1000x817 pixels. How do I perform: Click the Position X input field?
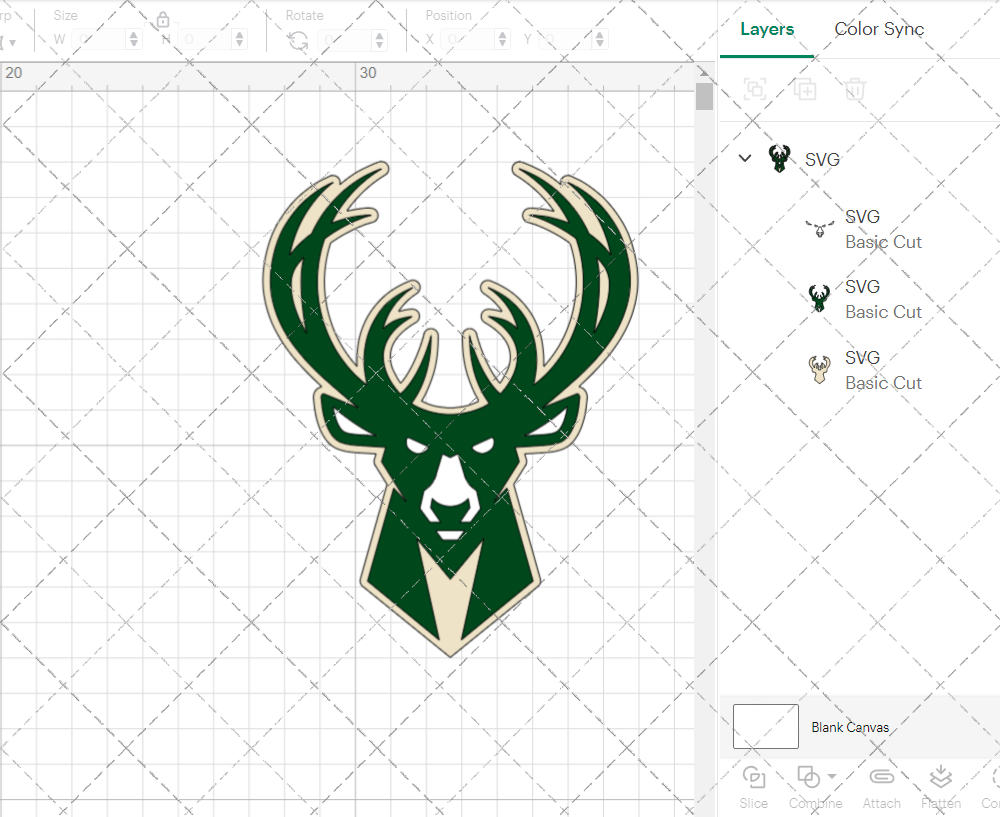[x=468, y=40]
